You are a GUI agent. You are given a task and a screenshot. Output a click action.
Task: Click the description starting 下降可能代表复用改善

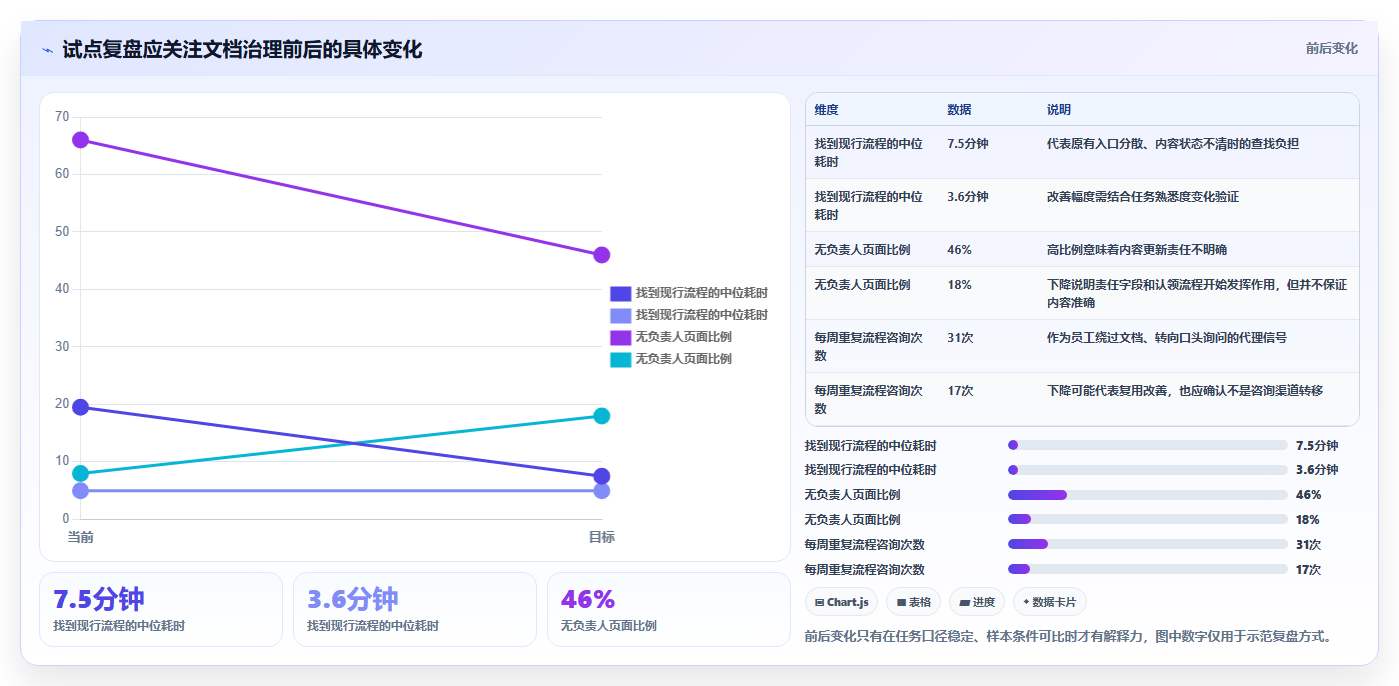click(x=1184, y=391)
